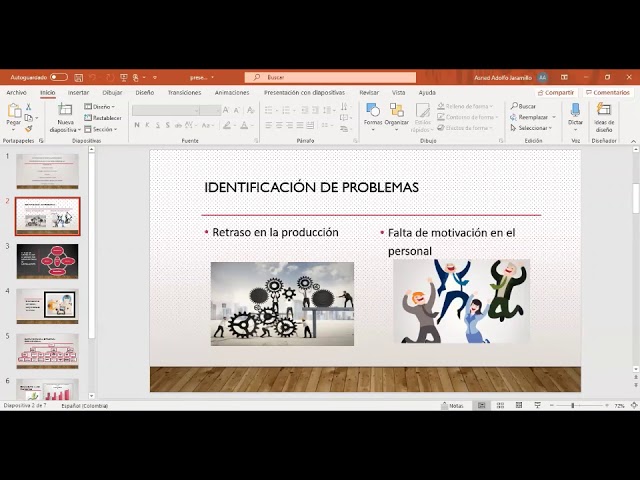Click the zoom slider in status bar
The height and width of the screenshot is (480, 640).
click(x=573, y=406)
